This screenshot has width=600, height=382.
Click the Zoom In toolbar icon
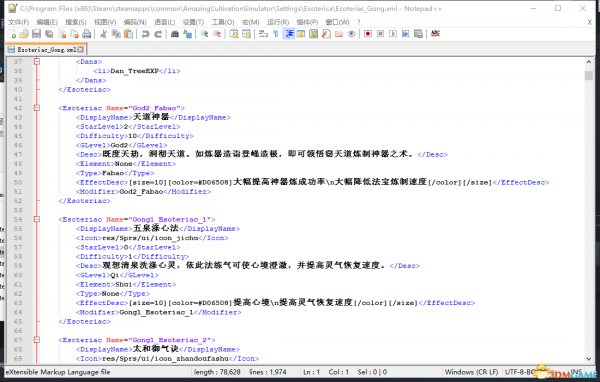[x=204, y=34]
